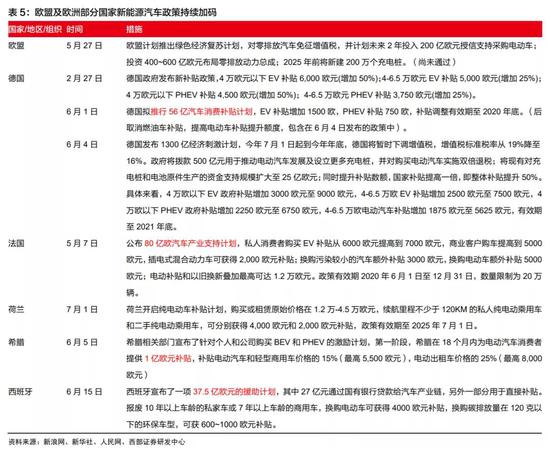Click the '时间' column header
The width and height of the screenshot is (550, 449).
point(75,29)
